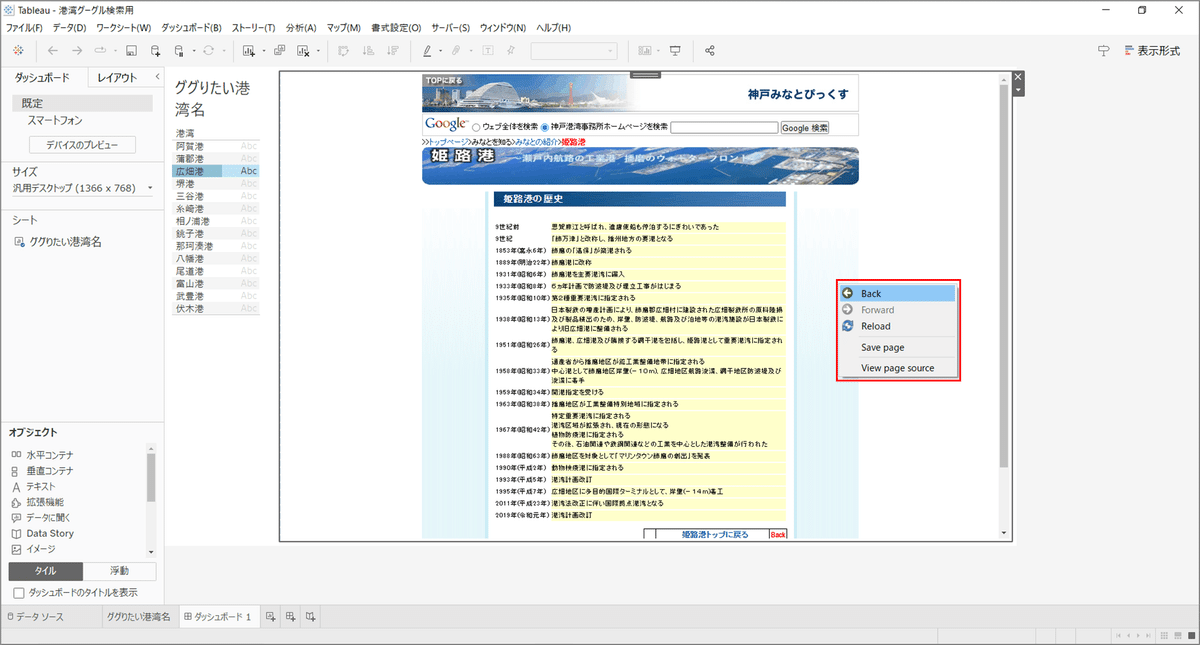
Task: Click the new worksheet chart icon
Action: pos(249,50)
